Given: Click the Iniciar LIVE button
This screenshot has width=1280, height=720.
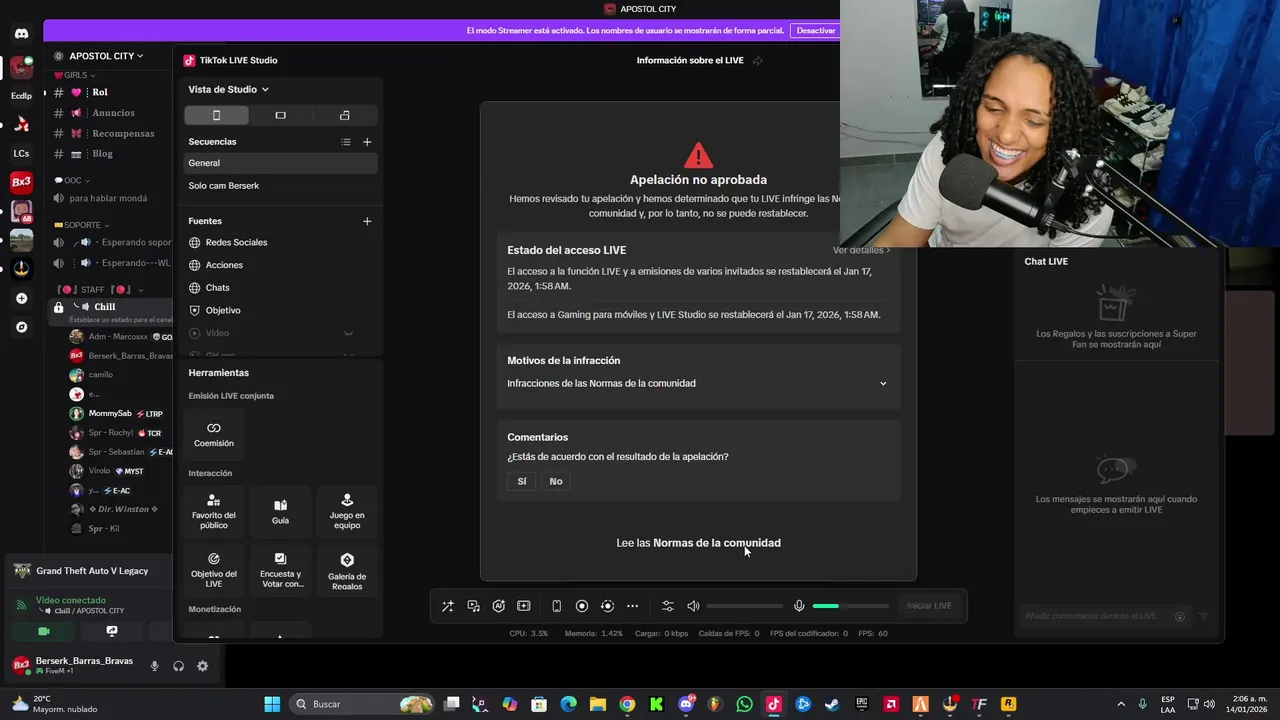Looking at the screenshot, I should tap(929, 606).
